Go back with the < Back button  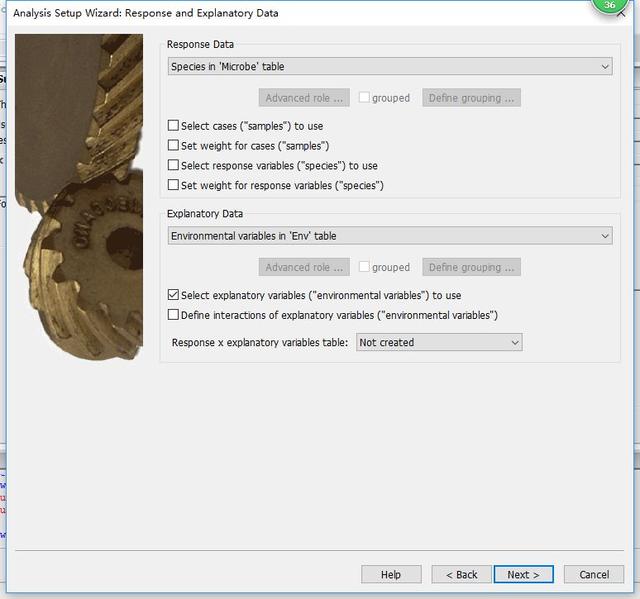point(461,574)
